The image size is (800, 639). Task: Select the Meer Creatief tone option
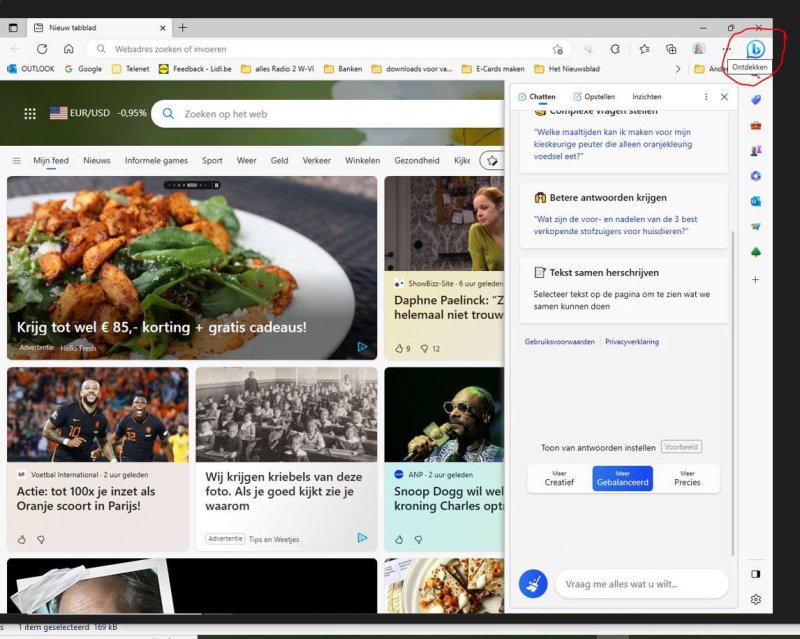[559, 478]
